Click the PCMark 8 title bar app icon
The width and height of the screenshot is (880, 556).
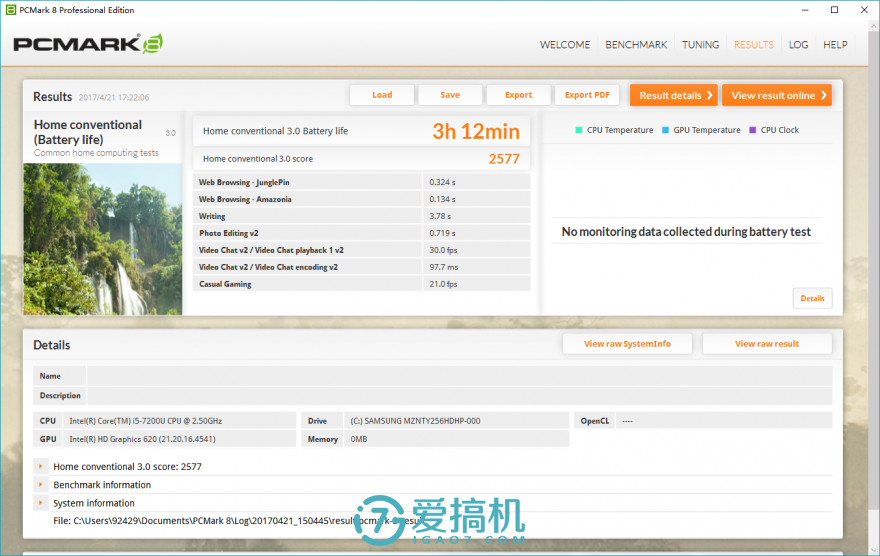(x=10, y=10)
